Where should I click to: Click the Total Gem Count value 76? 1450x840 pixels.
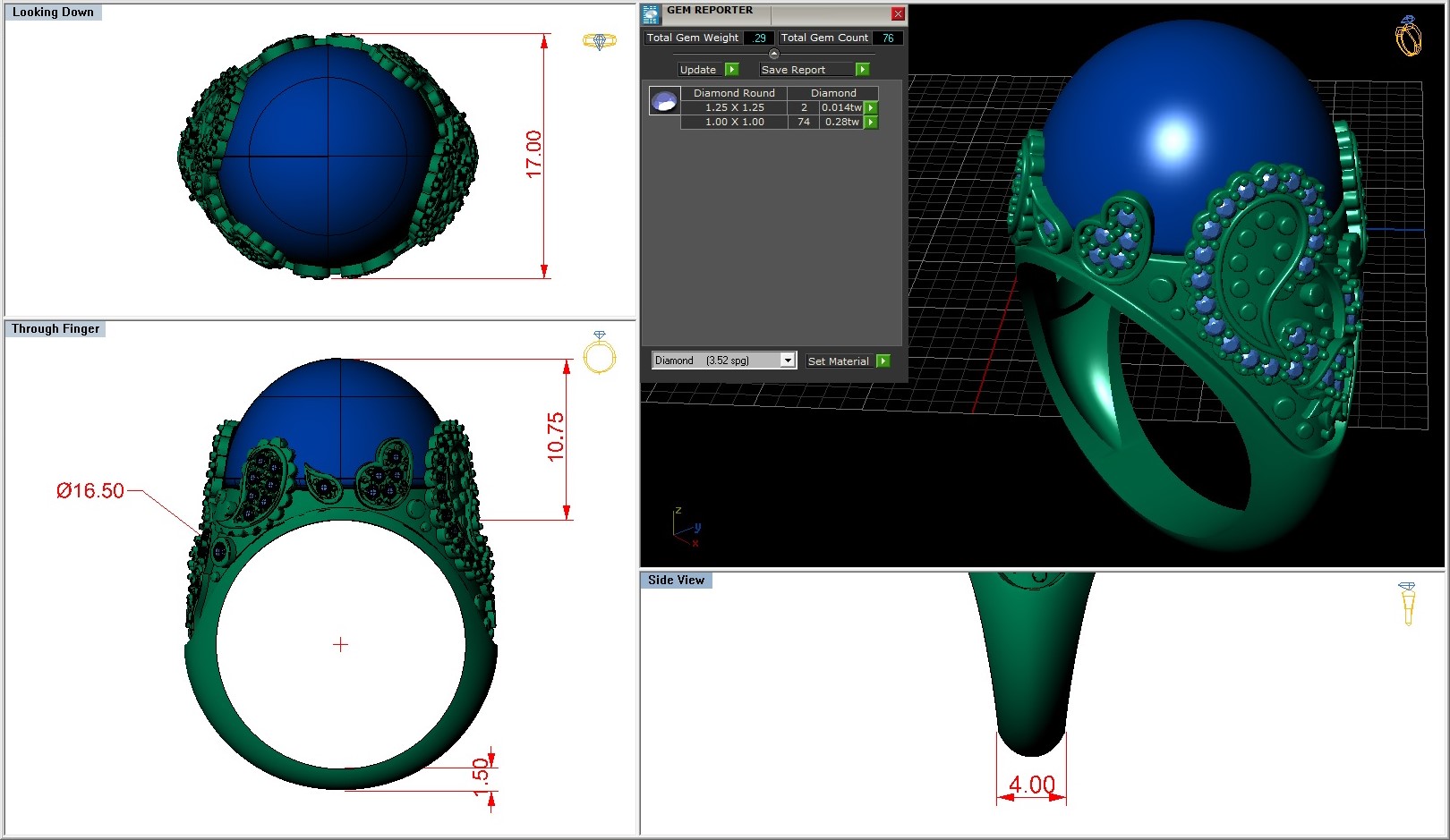coord(888,38)
